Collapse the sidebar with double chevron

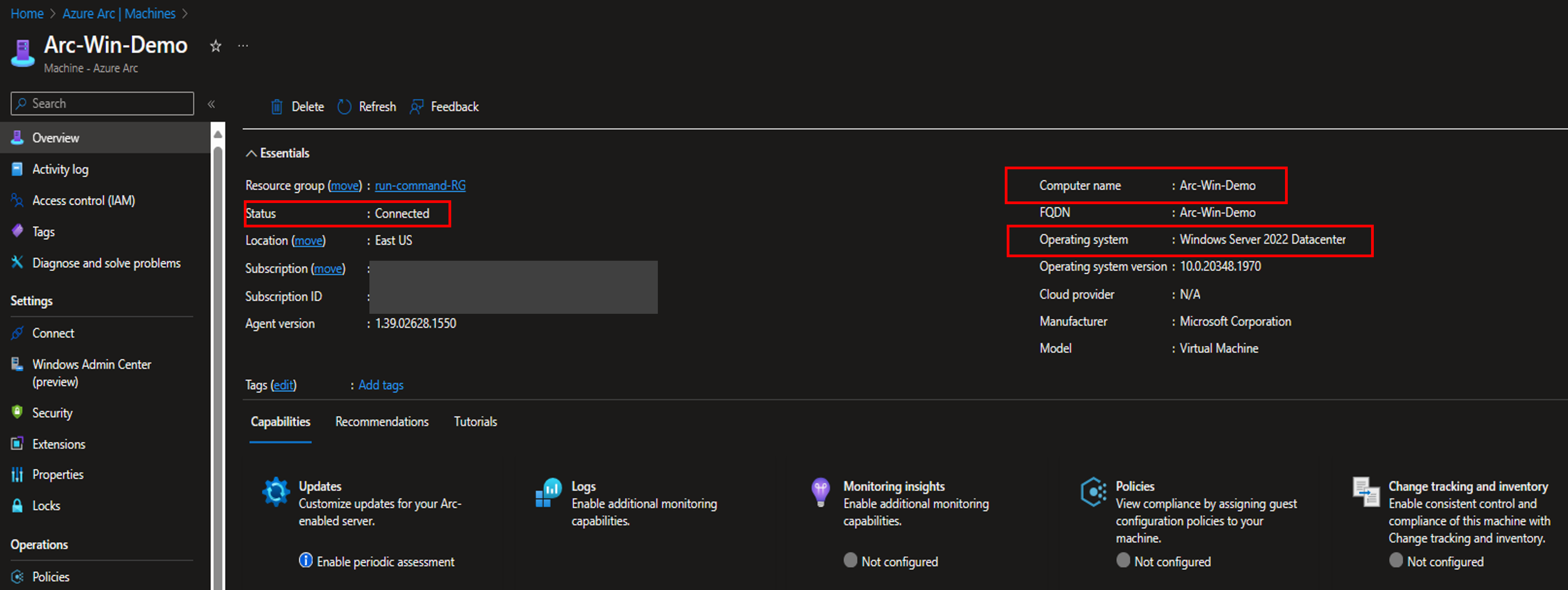pos(211,104)
